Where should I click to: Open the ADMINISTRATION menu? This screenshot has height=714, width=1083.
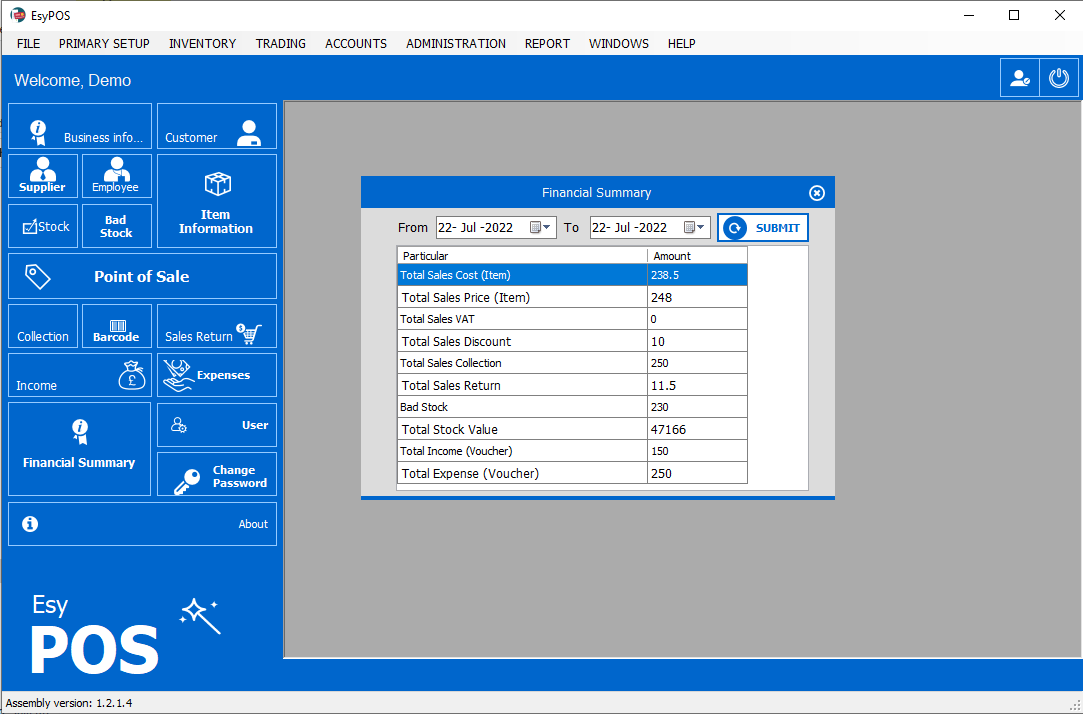tap(455, 43)
